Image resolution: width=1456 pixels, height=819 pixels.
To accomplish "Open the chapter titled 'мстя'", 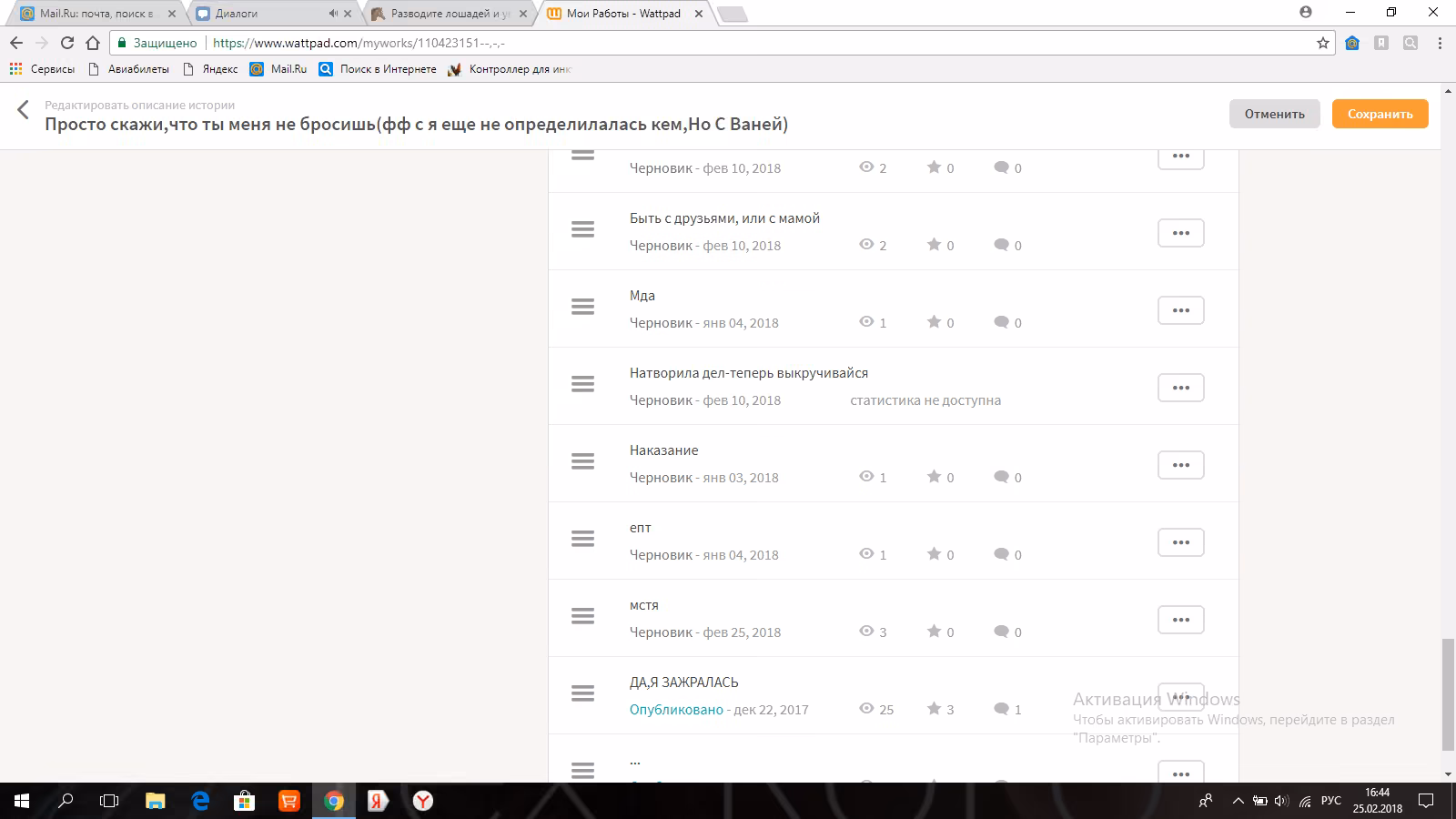I will 643,605.
